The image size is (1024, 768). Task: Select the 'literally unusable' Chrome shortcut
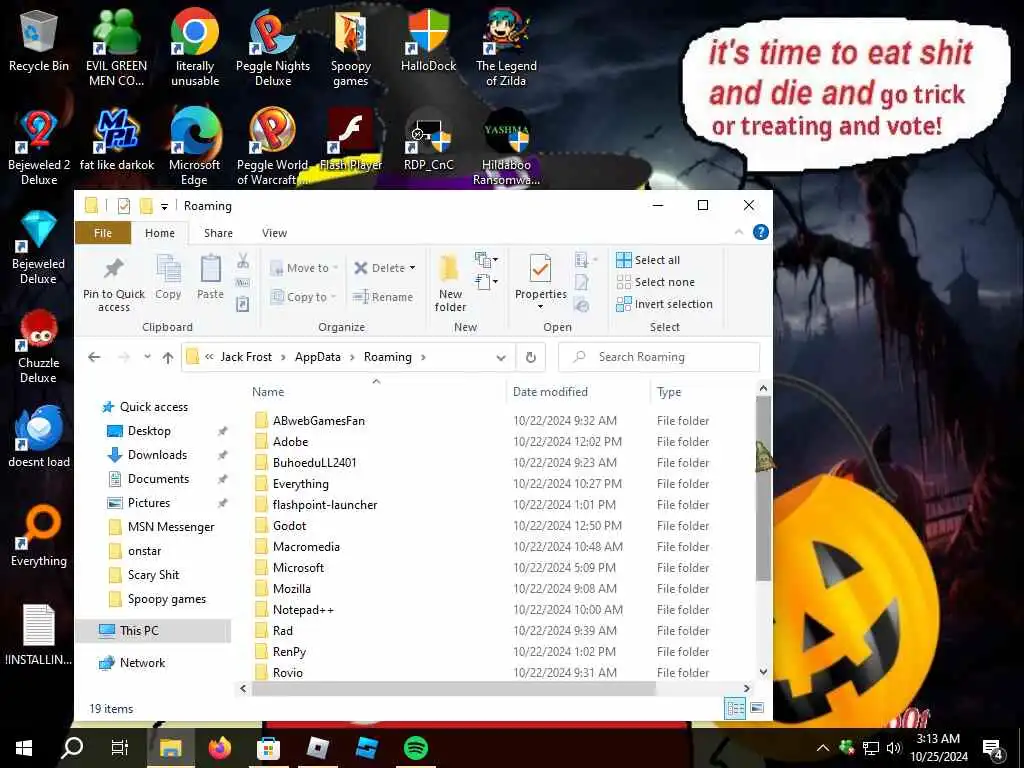tap(195, 47)
